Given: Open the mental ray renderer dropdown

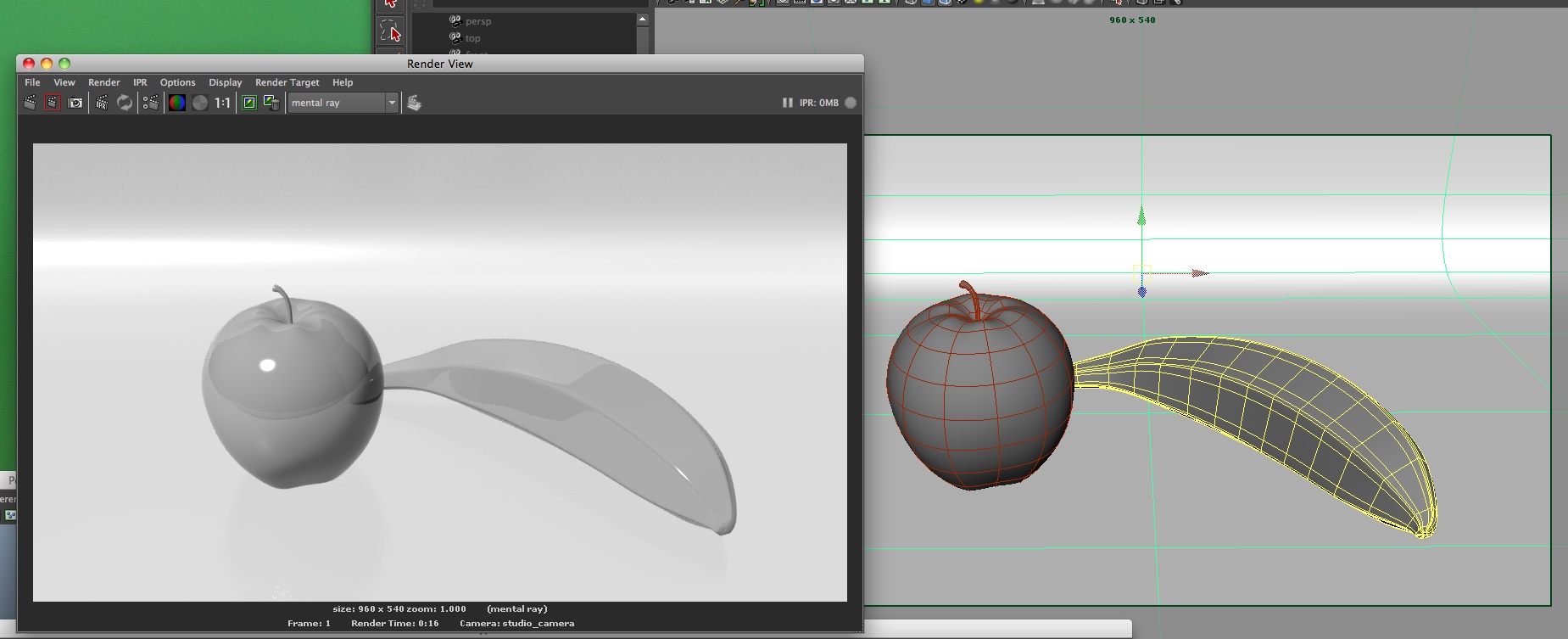Looking at the screenshot, I should coord(343,103).
